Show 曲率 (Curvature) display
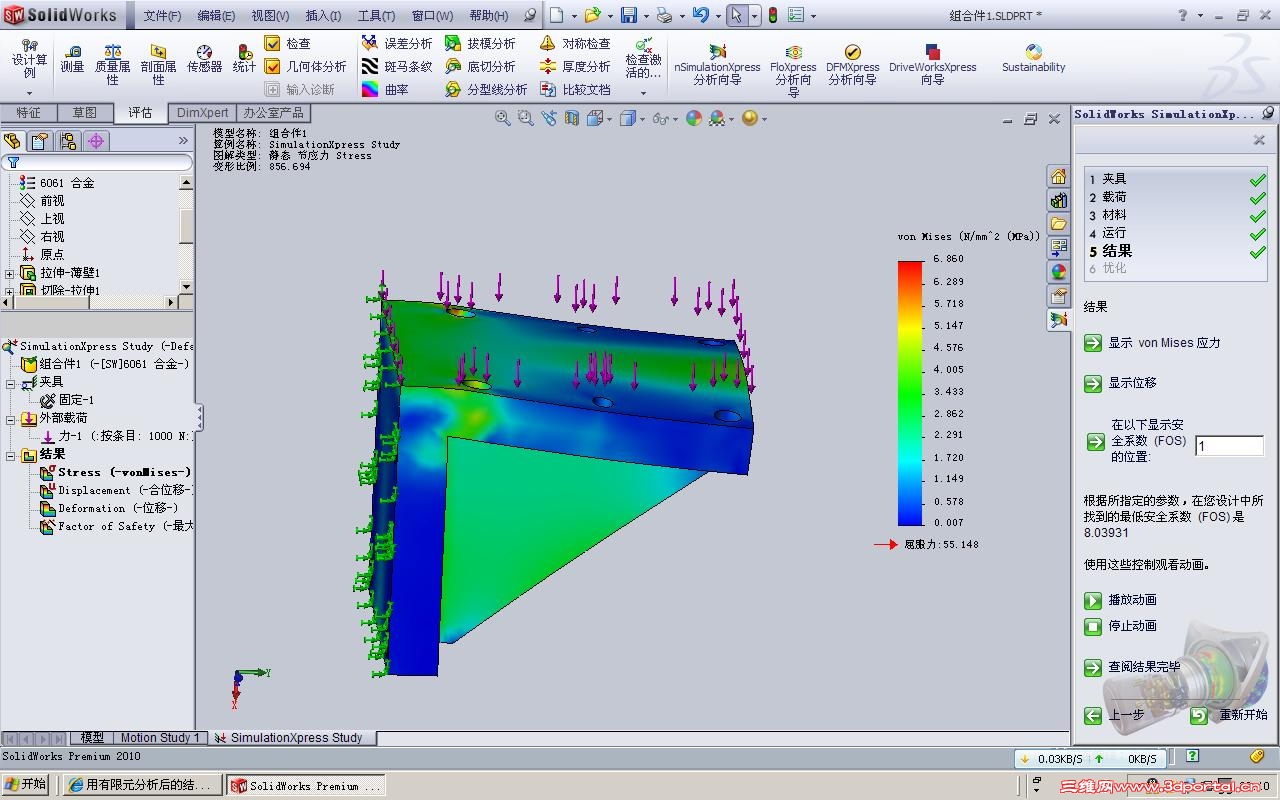Screen dimensions: 1280x800 (x=385, y=90)
